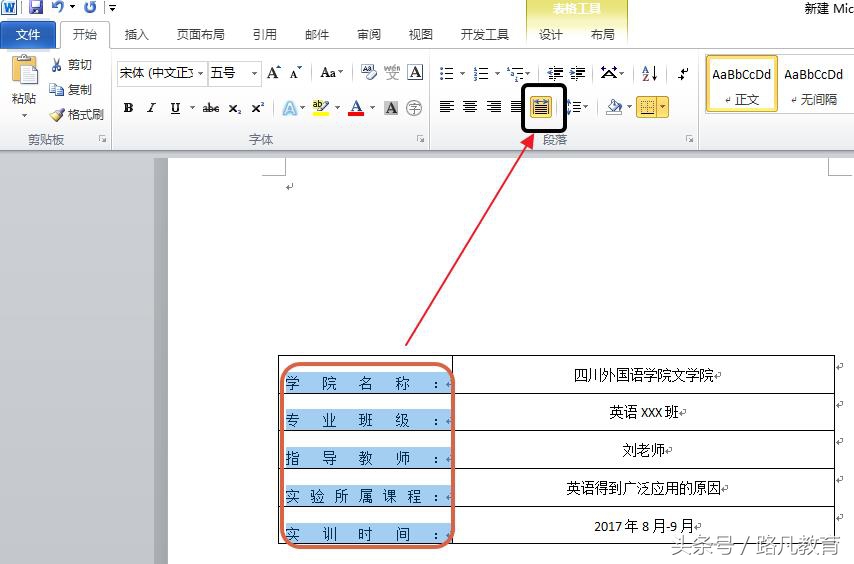Open the underline style dropdown arrow
Screen dimensions: 854x564
pyautogui.click(x=192, y=108)
